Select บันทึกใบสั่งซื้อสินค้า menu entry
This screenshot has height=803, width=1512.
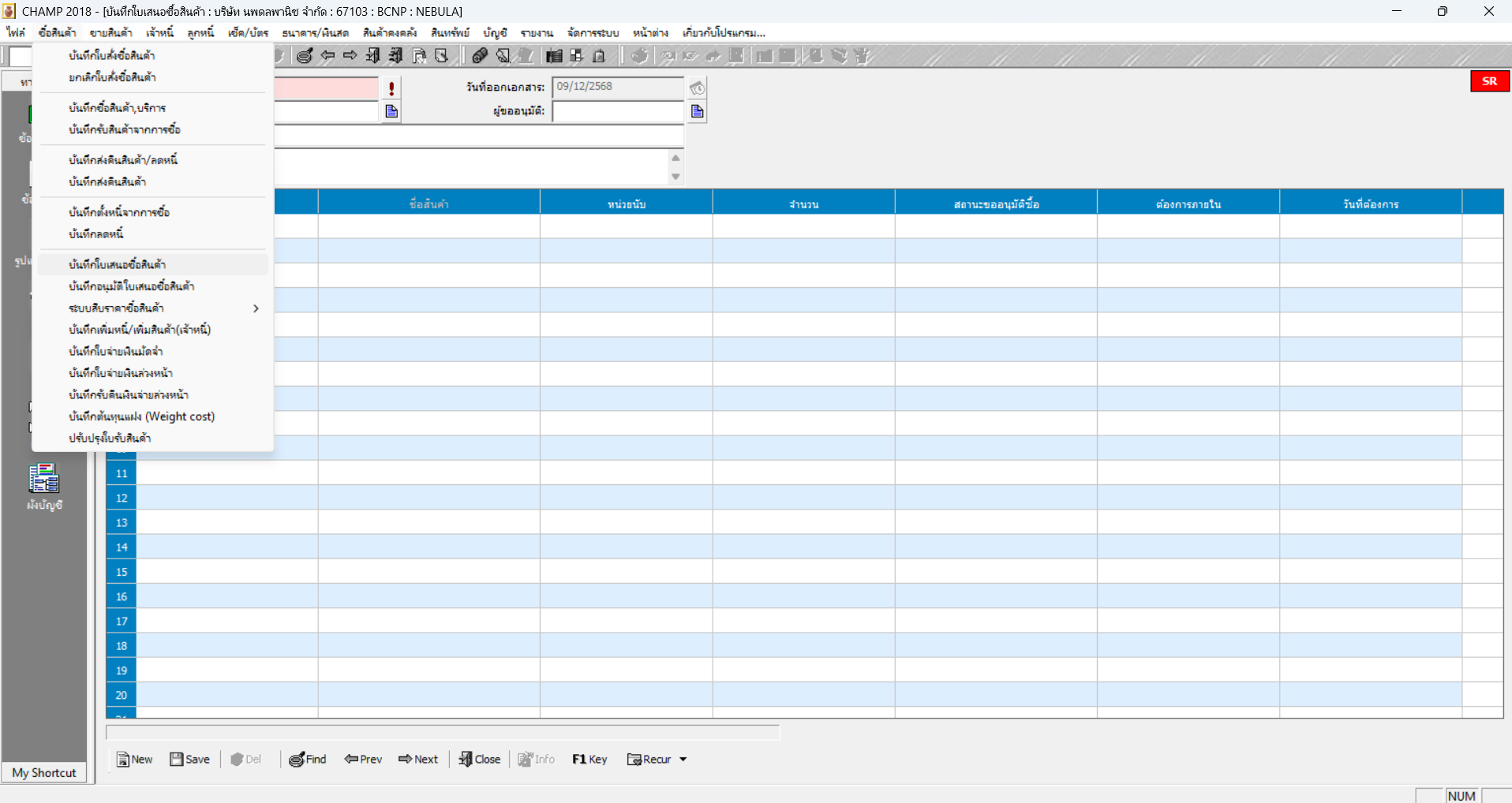pos(111,55)
